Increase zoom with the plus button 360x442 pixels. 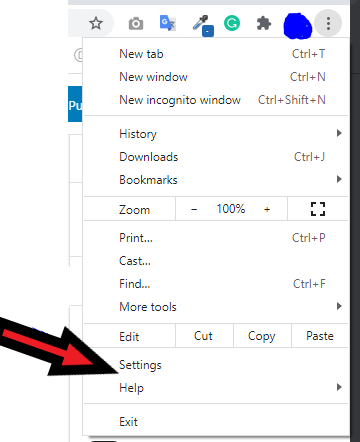[x=267, y=209]
